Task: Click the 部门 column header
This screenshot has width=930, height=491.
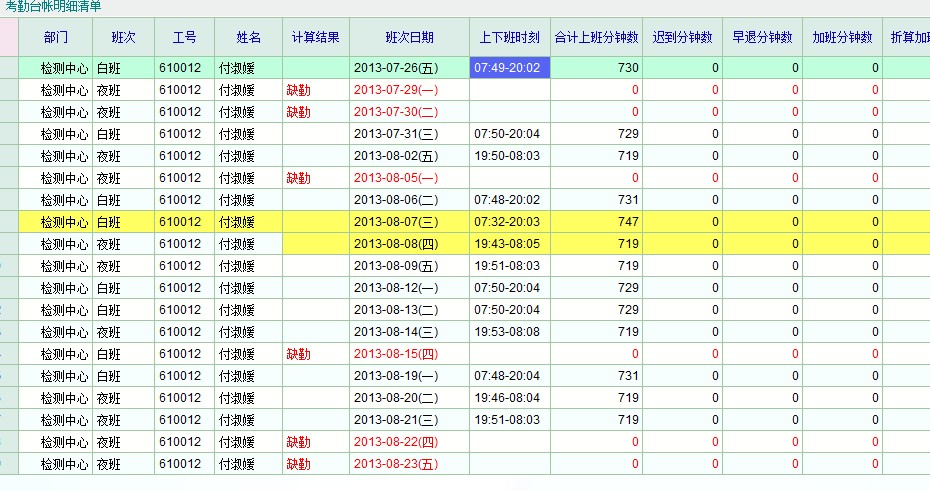Action: [x=56, y=38]
